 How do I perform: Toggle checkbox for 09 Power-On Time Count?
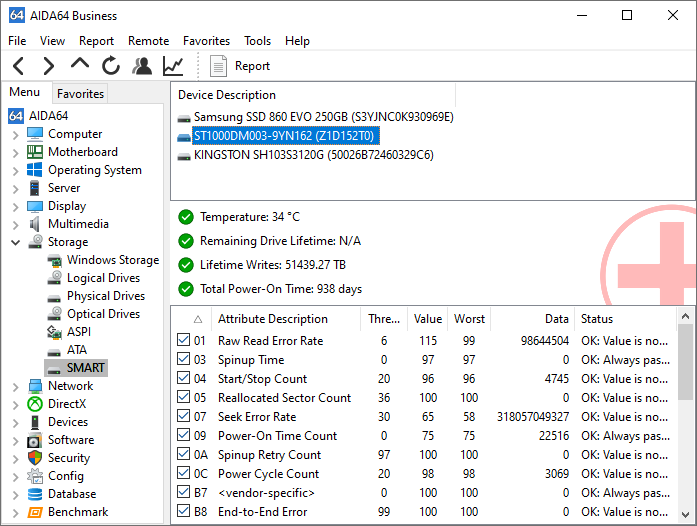coord(183,434)
